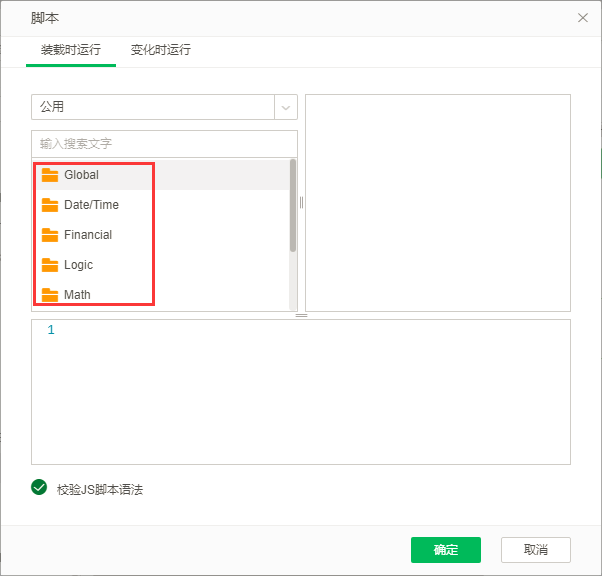Select the Math tree entry label
This screenshot has height=576, width=602.
(77, 295)
